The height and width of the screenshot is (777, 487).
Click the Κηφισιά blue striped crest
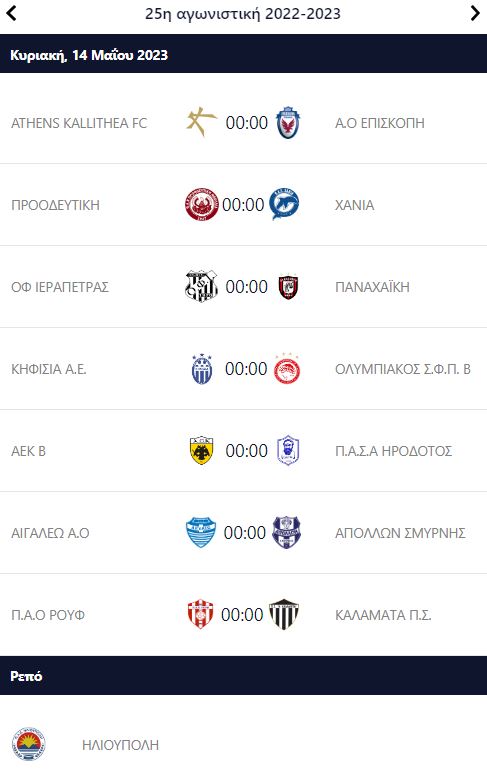[202, 369]
